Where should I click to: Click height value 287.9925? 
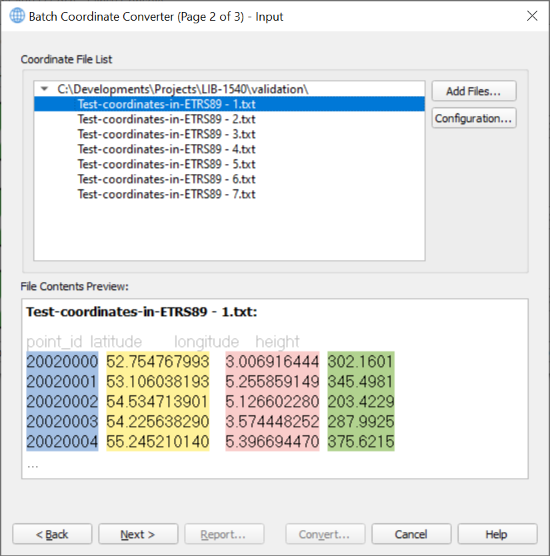tap(361, 422)
